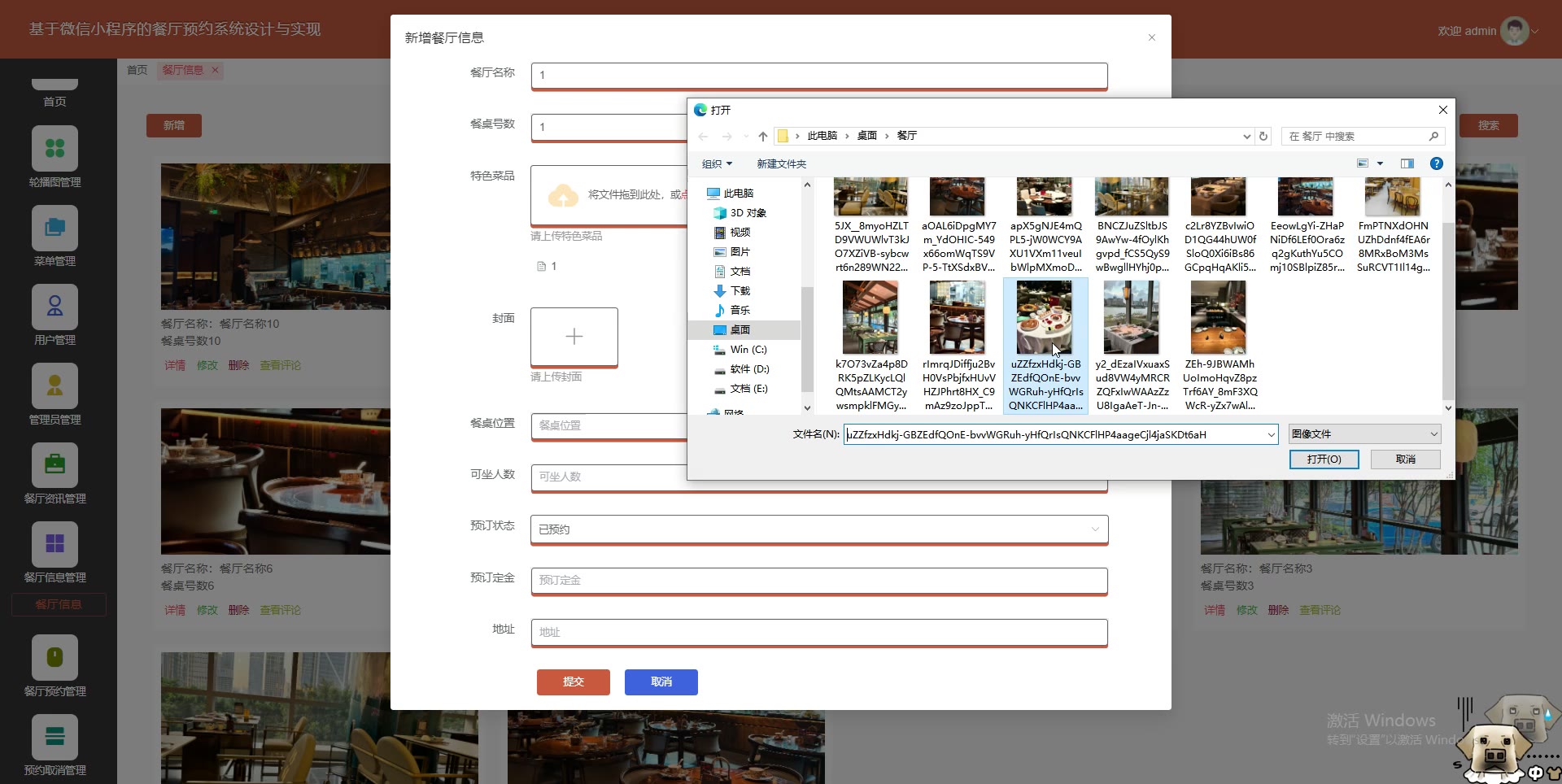Viewport: 1562px width, 784px height.
Task: Select the Downloads folder in the tree
Action: 740,291
